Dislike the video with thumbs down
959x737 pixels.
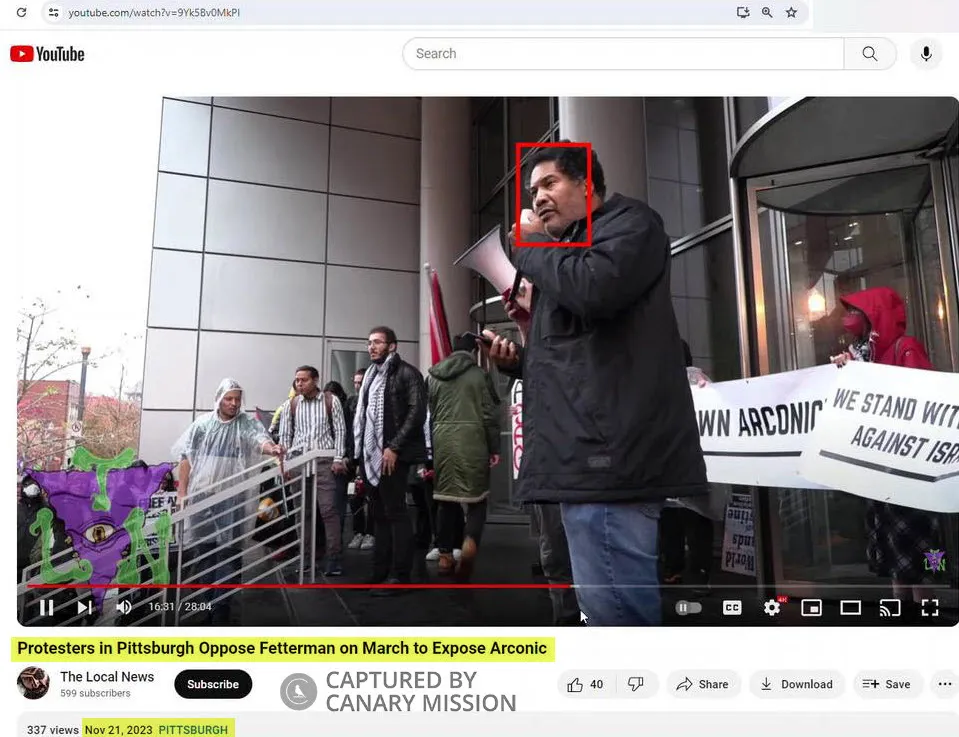636,684
